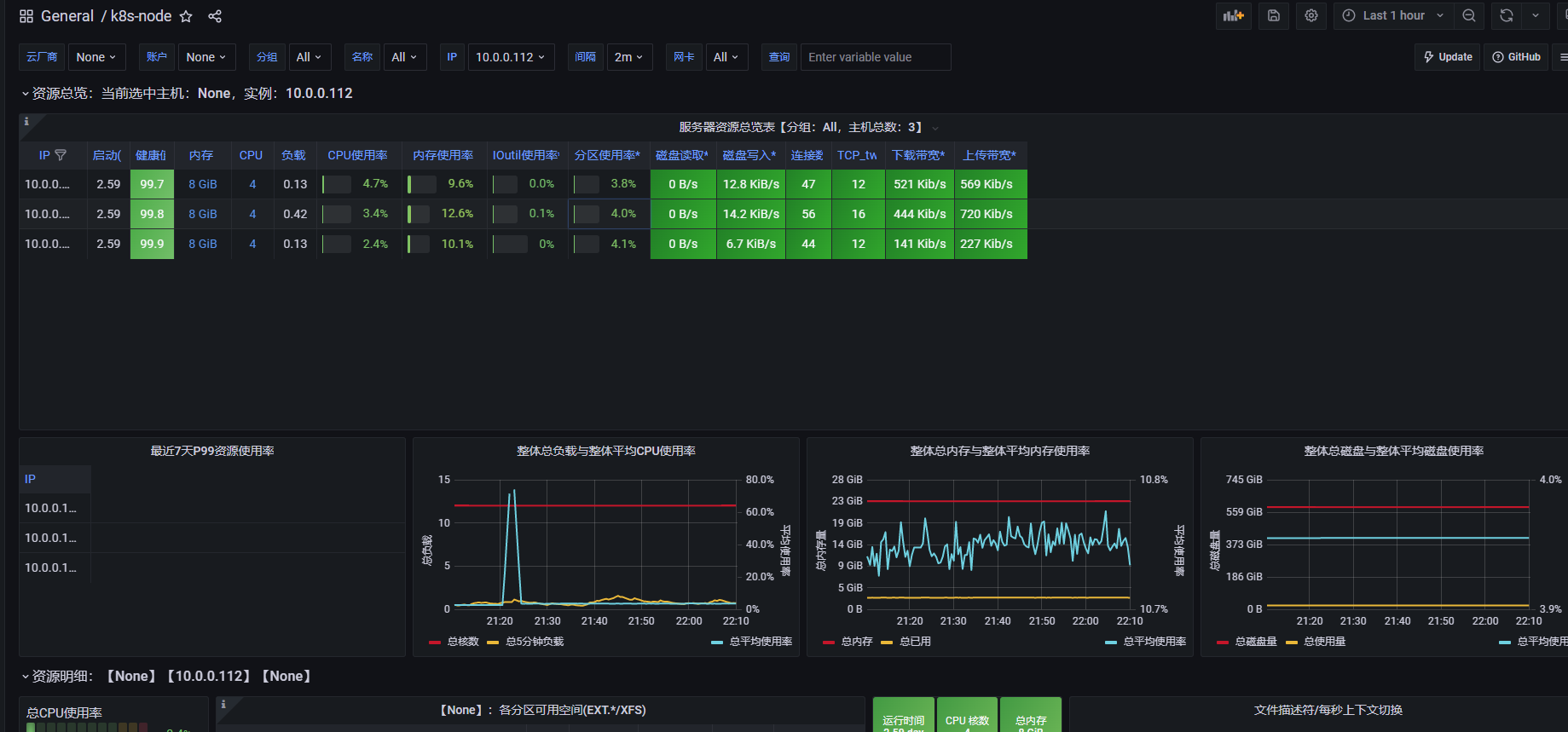Share the dashboard via share icon
Viewport: 1568px width, 732px height.
point(215,16)
